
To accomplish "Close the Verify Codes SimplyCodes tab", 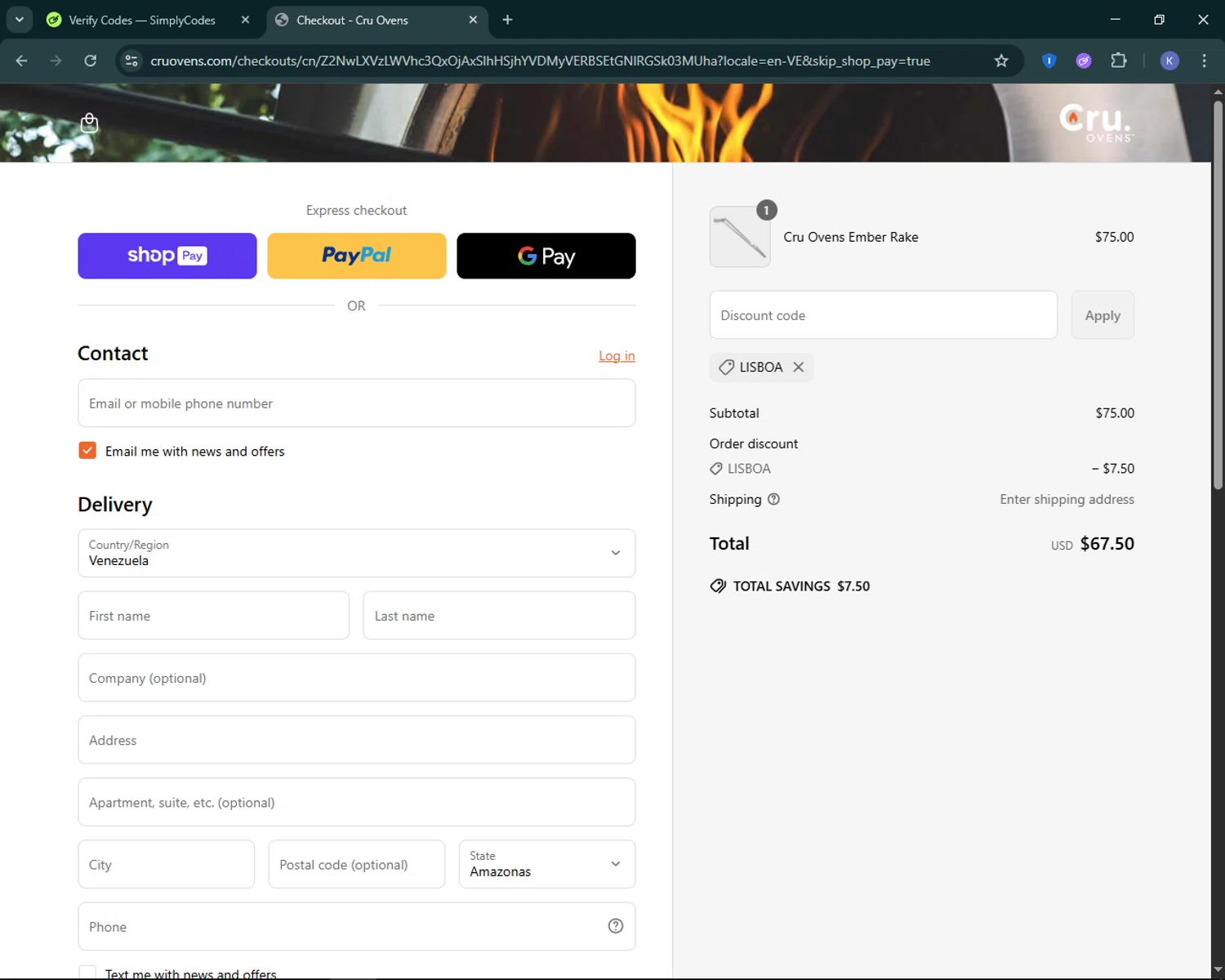I will coord(245,20).
